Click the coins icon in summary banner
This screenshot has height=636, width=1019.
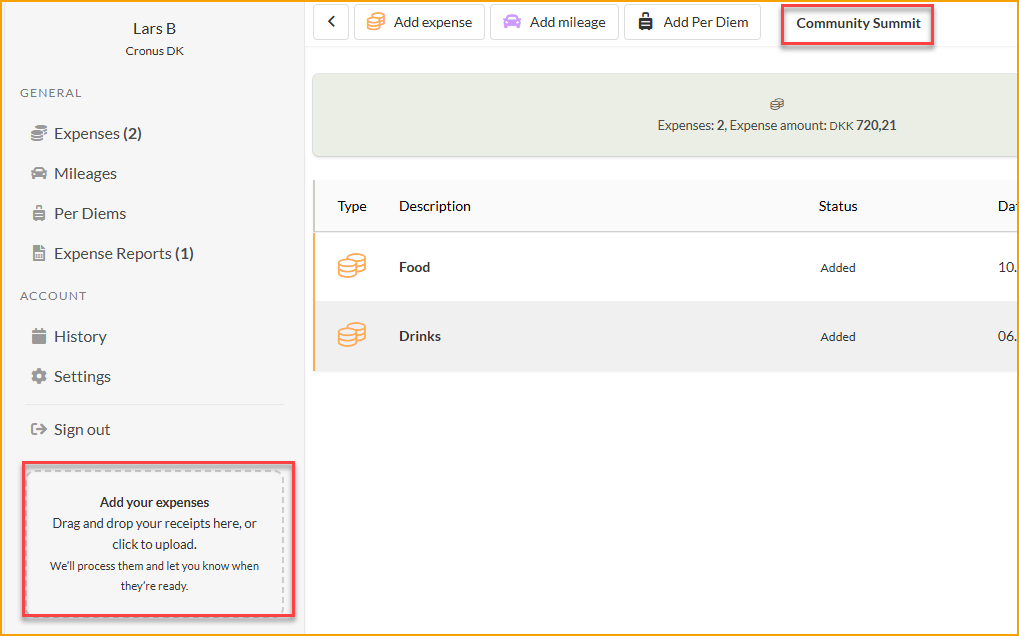tap(777, 104)
